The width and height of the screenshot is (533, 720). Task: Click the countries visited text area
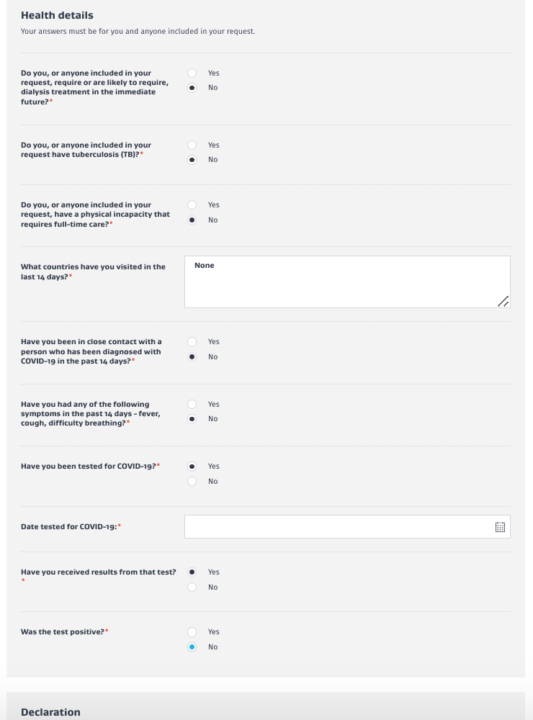347,281
